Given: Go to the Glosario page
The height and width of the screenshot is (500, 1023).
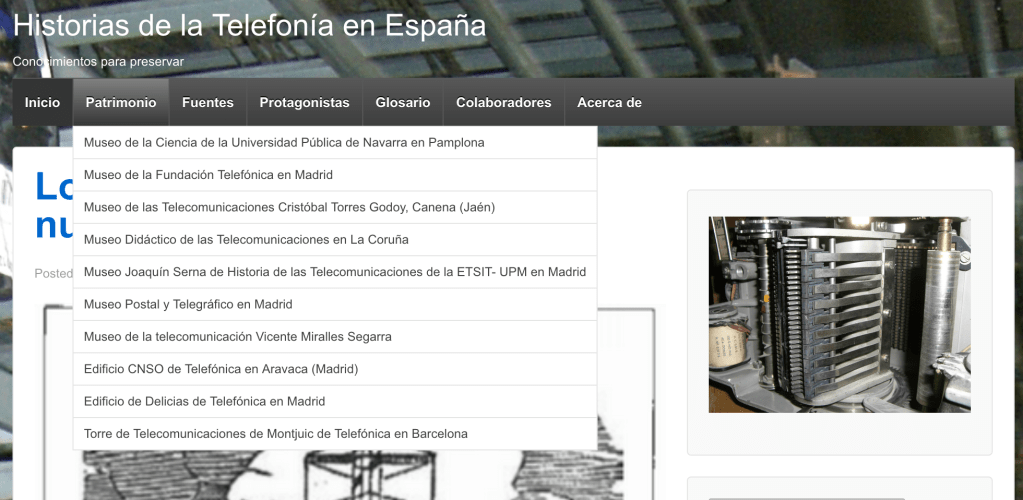Looking at the screenshot, I should [402, 102].
